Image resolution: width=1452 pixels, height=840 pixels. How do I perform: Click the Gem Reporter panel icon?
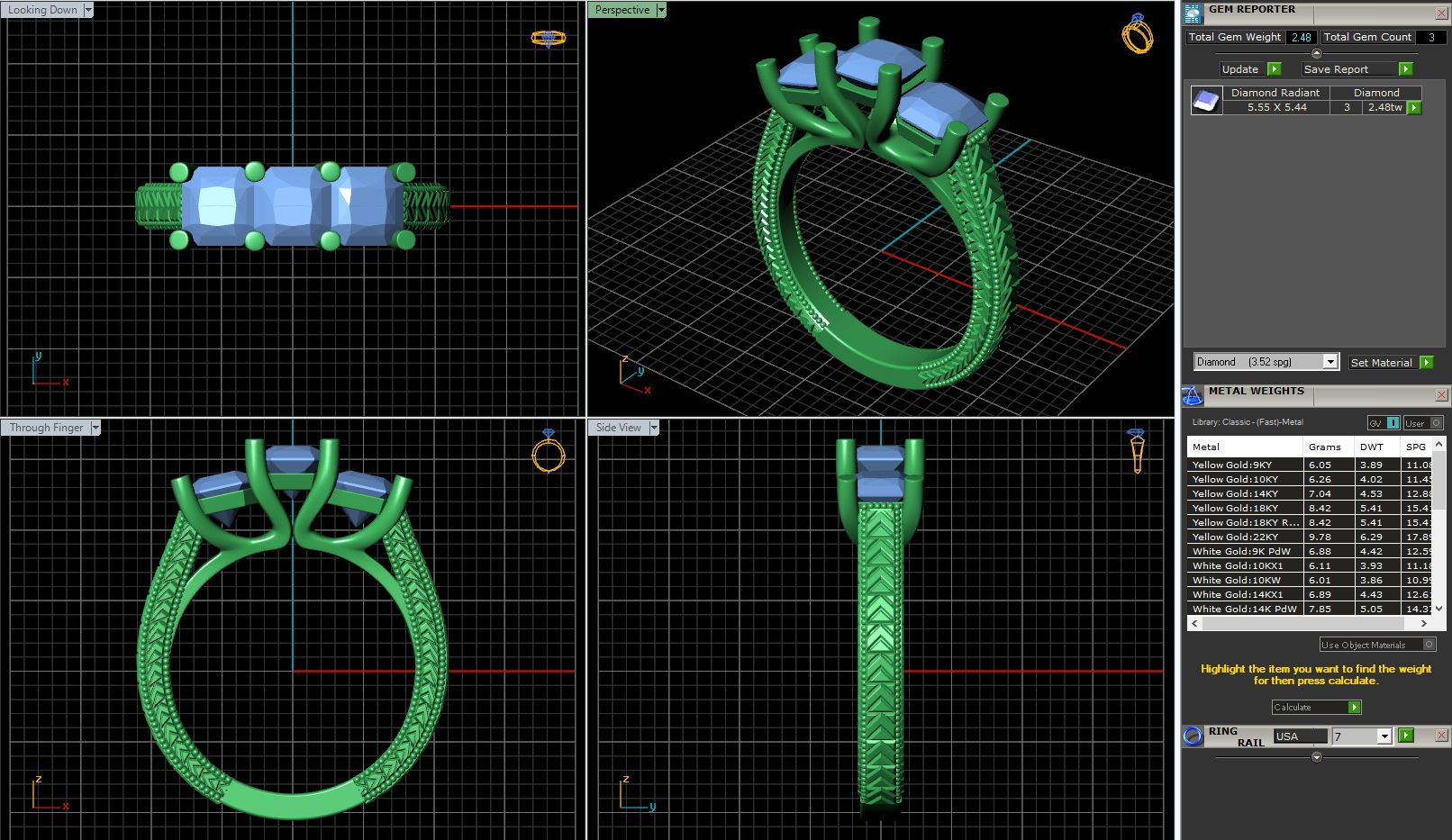point(1193,14)
